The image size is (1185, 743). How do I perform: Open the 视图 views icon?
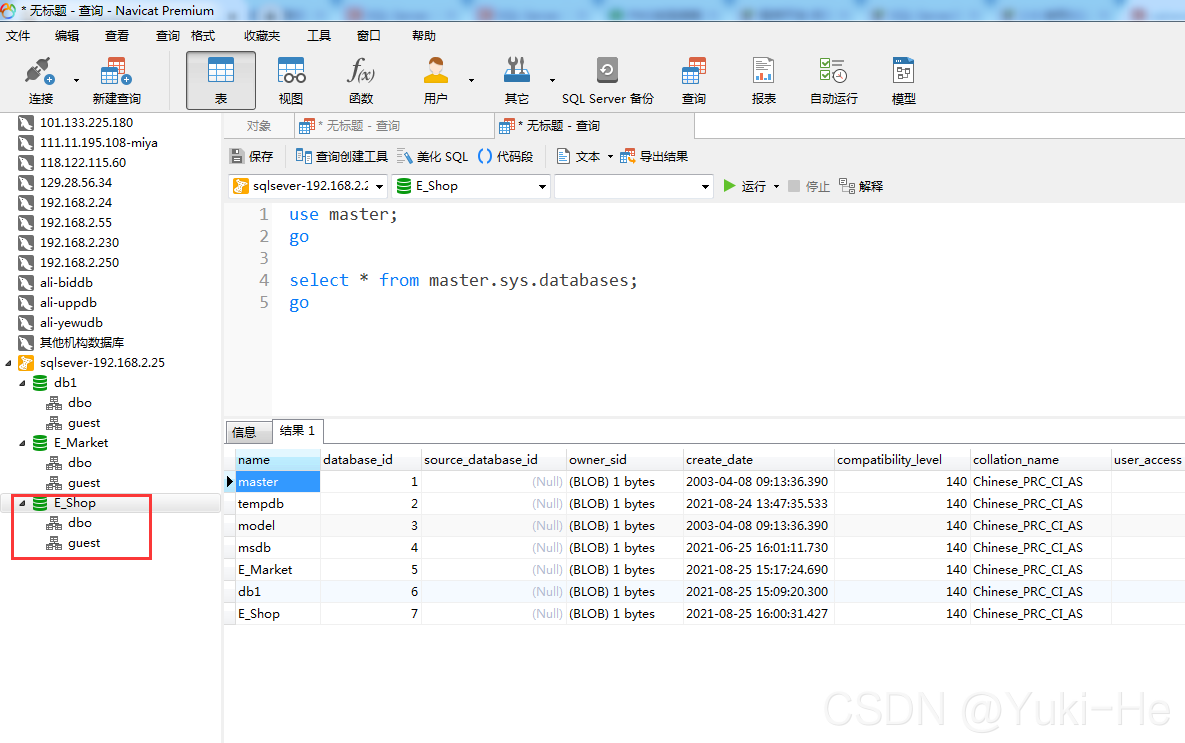[x=291, y=80]
